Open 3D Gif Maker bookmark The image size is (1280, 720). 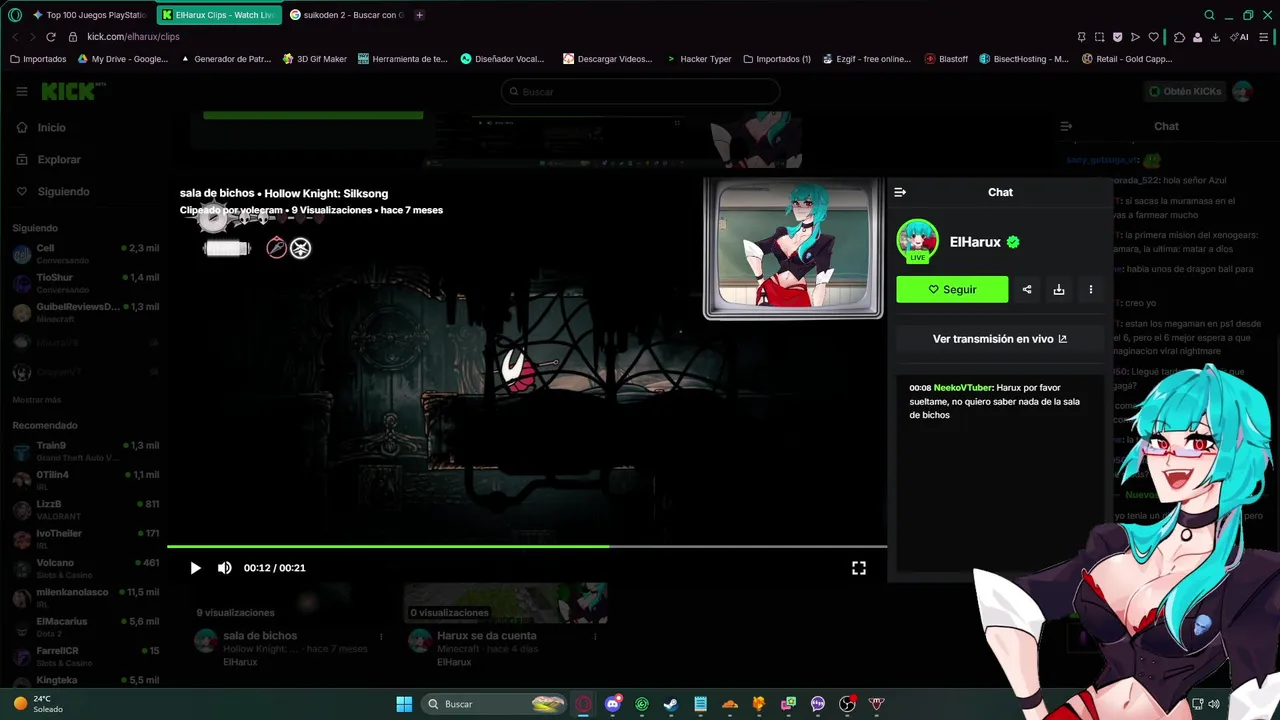[314, 59]
